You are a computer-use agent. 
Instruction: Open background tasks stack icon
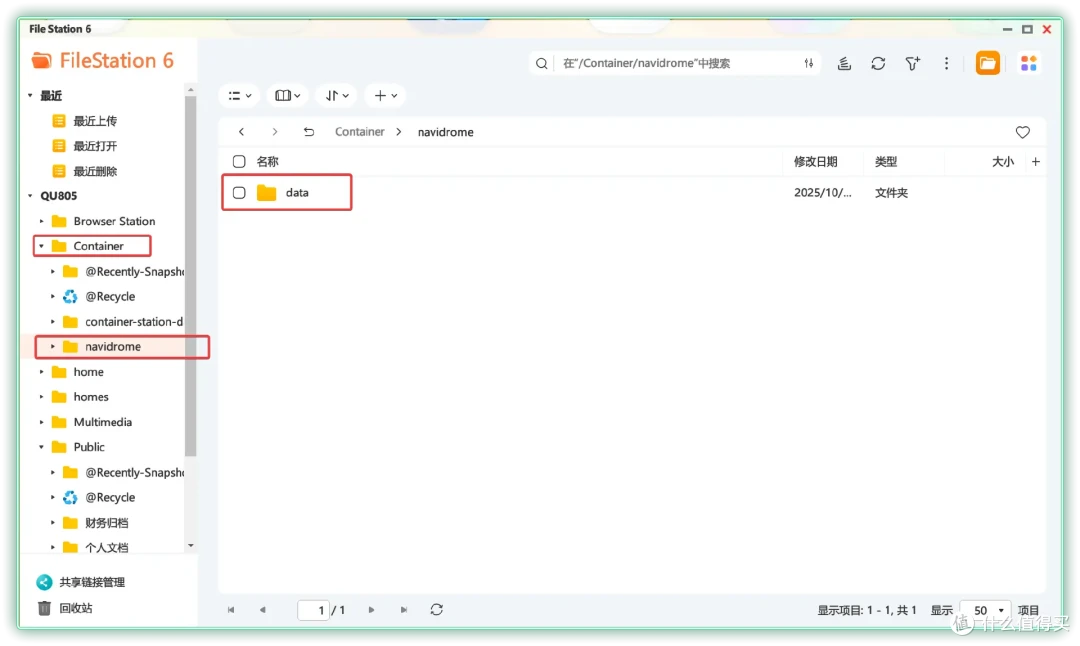[x=844, y=63]
